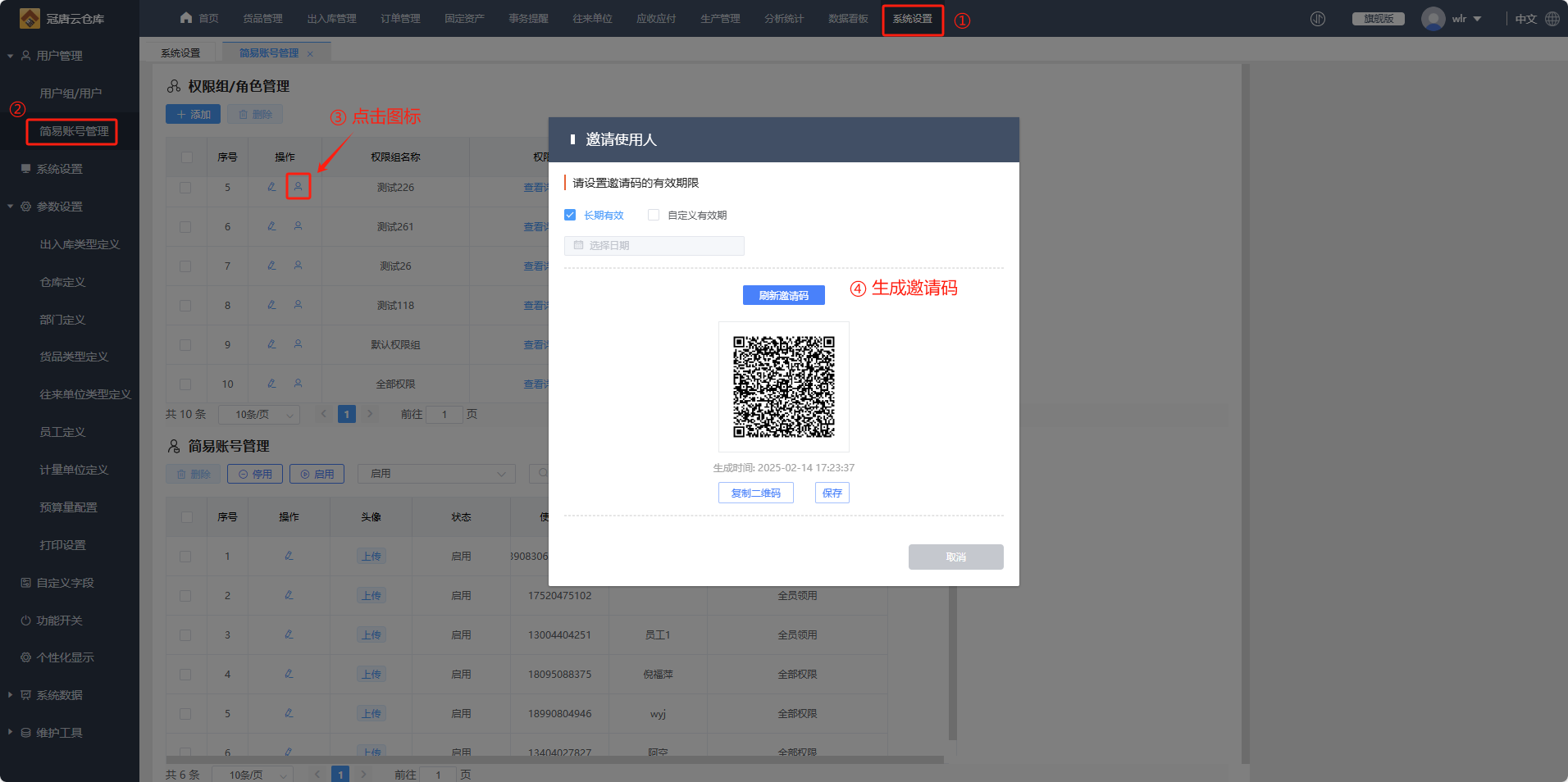Open the 10条/页 dropdown under 权限组 table
Image resolution: width=1568 pixels, height=782 pixels.
click(x=259, y=415)
